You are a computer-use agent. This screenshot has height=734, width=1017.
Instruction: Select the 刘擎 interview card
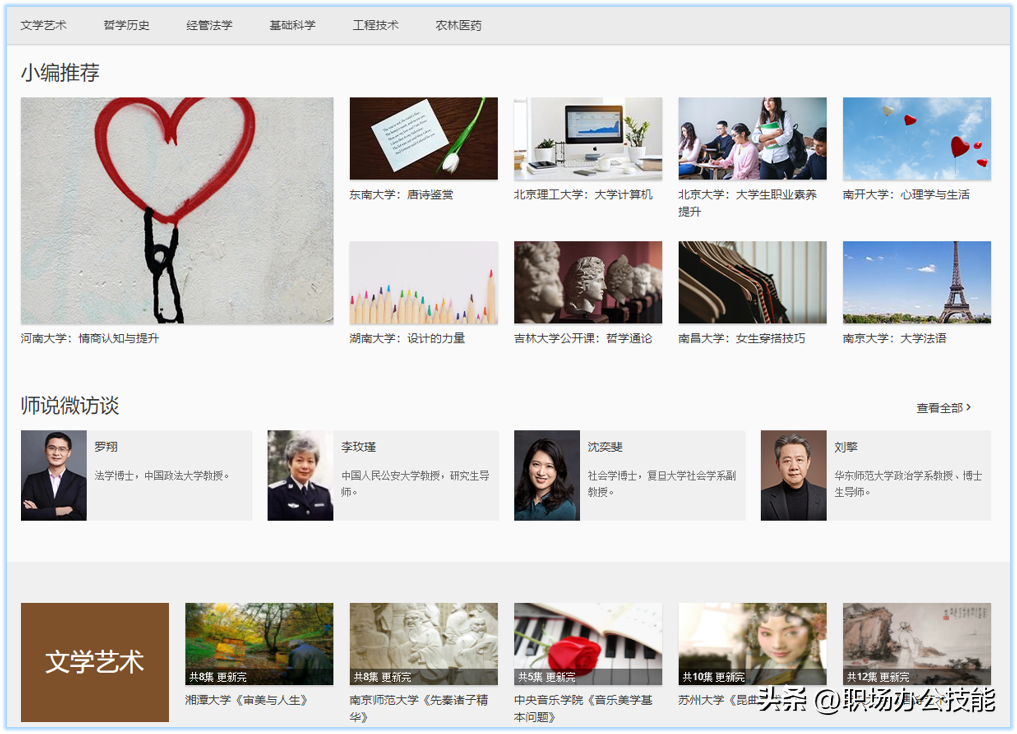click(875, 476)
